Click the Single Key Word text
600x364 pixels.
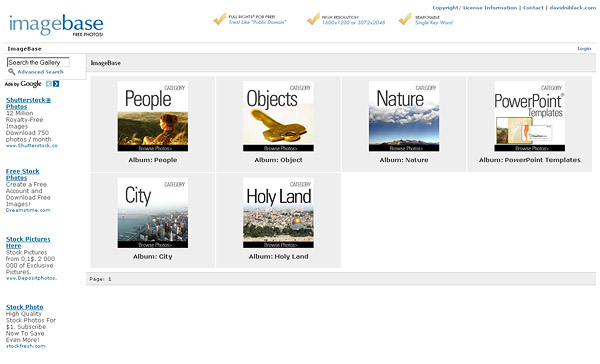434,23
